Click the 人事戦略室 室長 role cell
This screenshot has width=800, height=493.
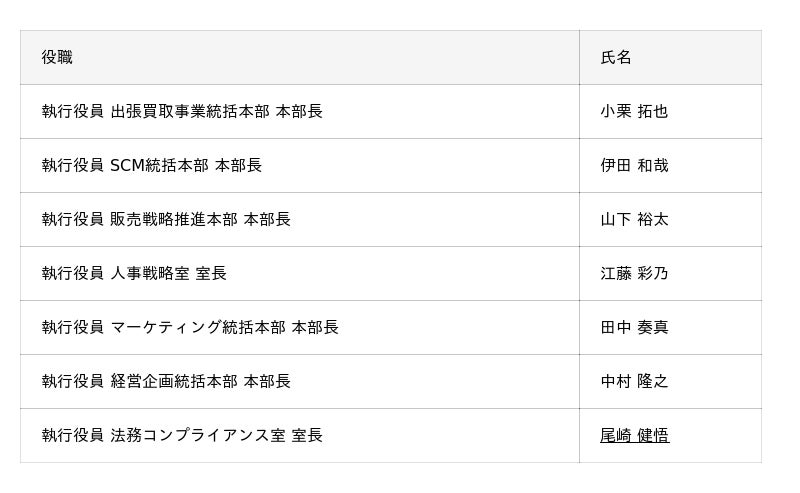(x=168, y=274)
